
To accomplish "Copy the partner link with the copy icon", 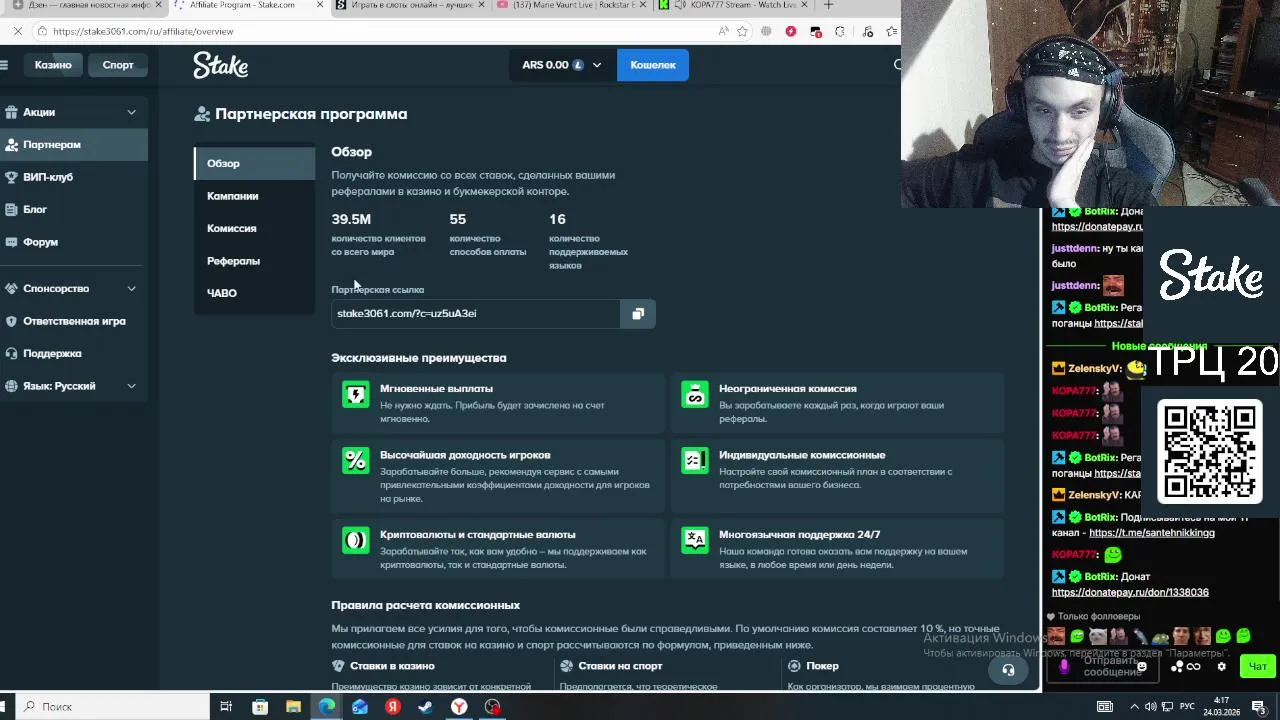I will coord(638,314).
